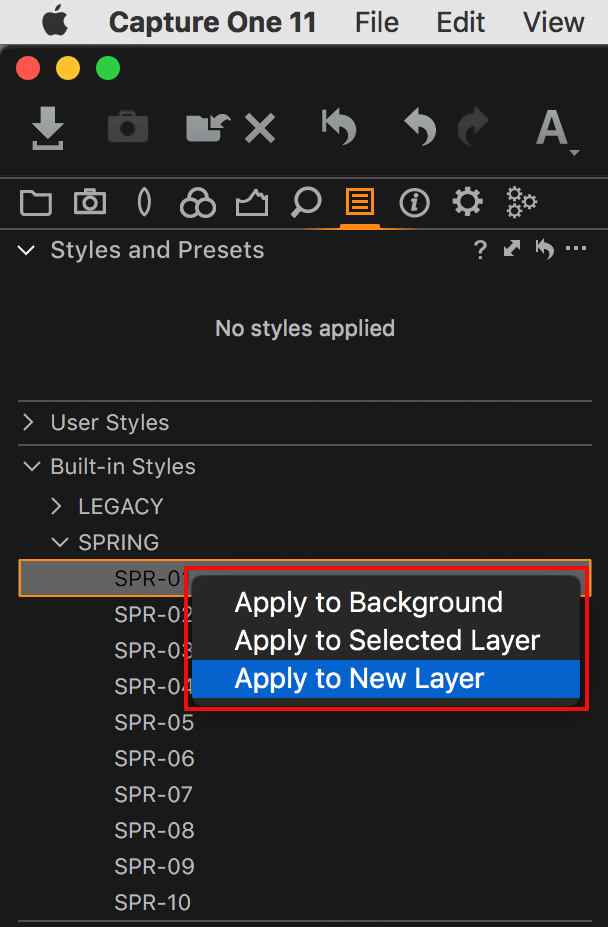The height and width of the screenshot is (927, 608).
Task: Click the Import images toolbar icon
Action: (48, 128)
